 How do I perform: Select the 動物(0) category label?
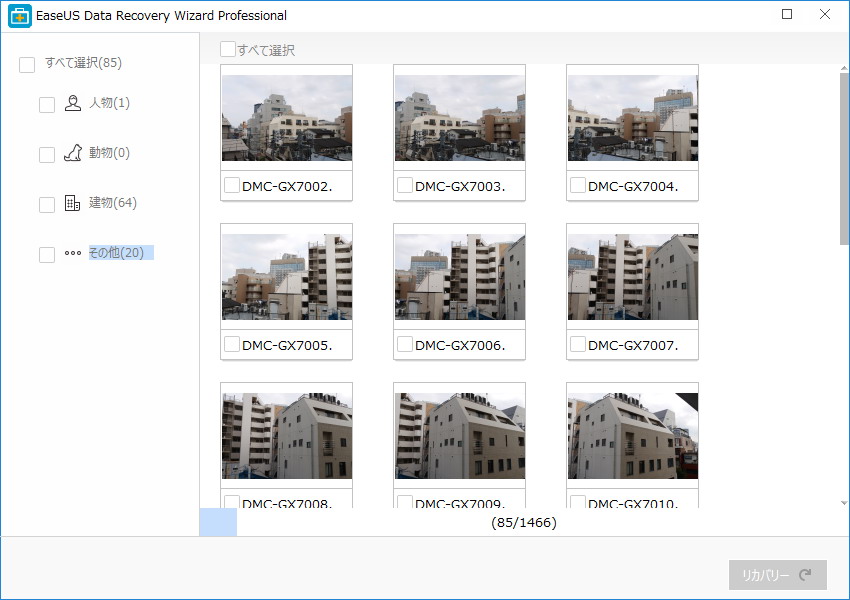[x=110, y=152]
